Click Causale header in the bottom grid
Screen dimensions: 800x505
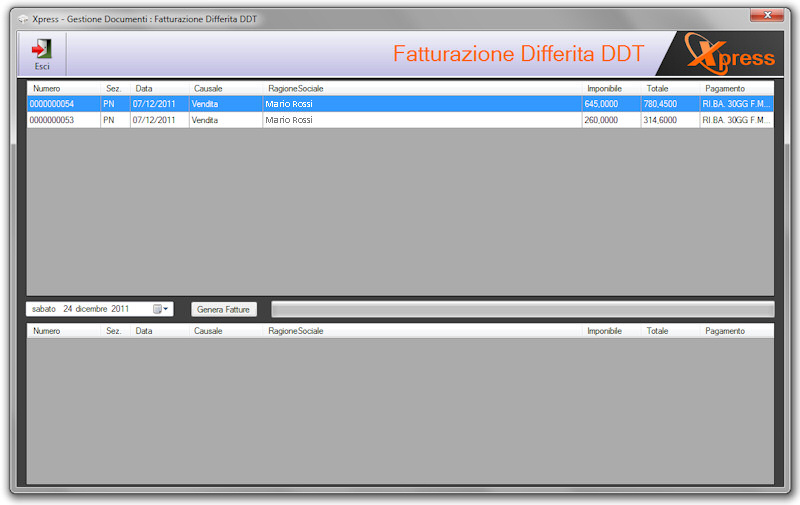point(226,331)
